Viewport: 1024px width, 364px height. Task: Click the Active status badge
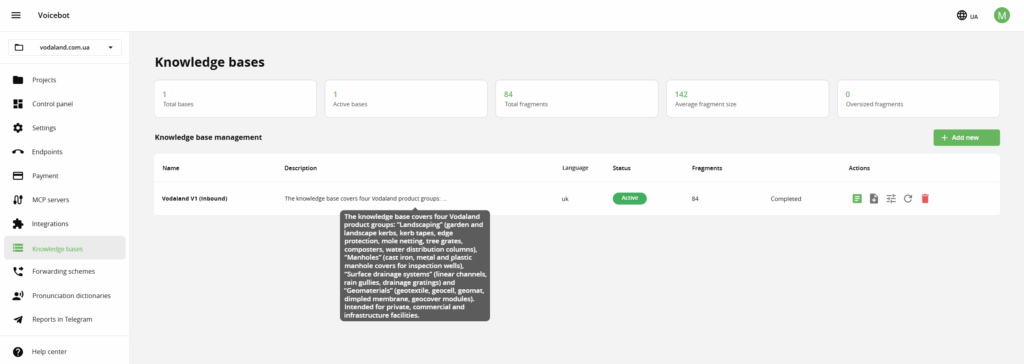coord(630,199)
